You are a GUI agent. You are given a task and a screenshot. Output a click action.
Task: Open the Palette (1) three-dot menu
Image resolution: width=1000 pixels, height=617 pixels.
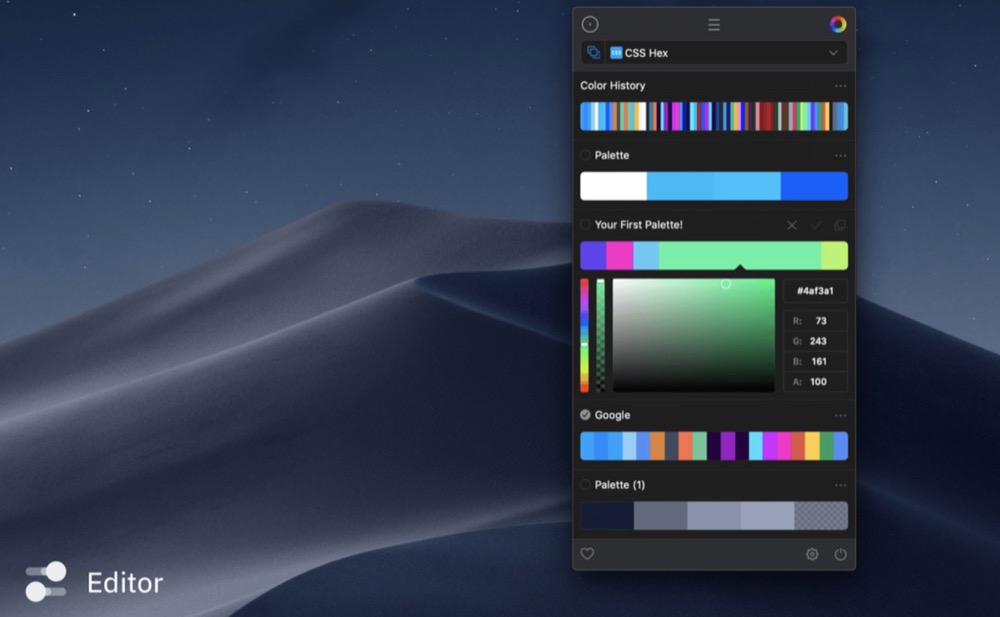[x=840, y=485]
